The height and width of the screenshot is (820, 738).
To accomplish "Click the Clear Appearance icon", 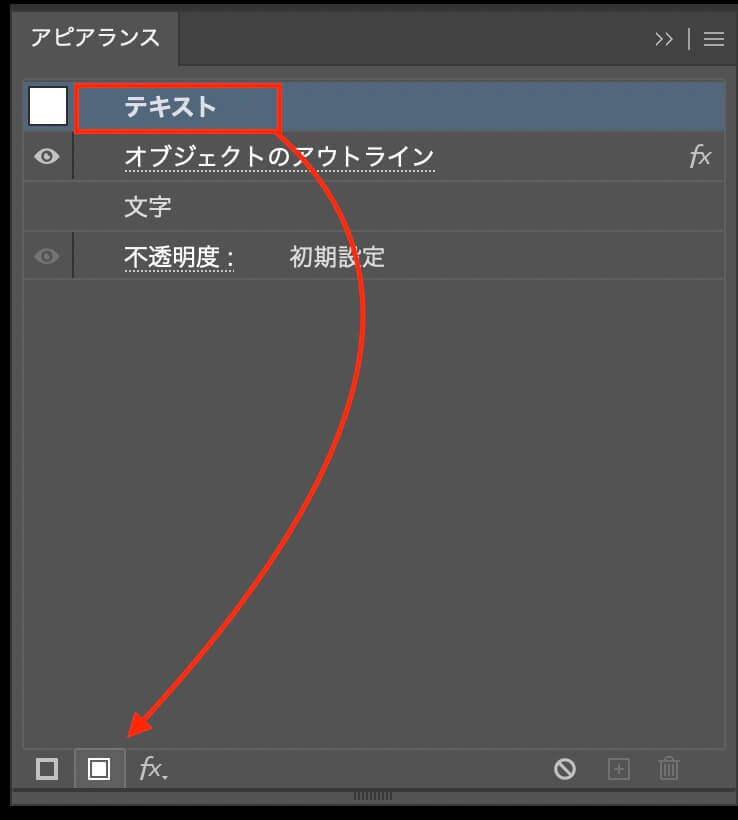I will tap(565, 769).
